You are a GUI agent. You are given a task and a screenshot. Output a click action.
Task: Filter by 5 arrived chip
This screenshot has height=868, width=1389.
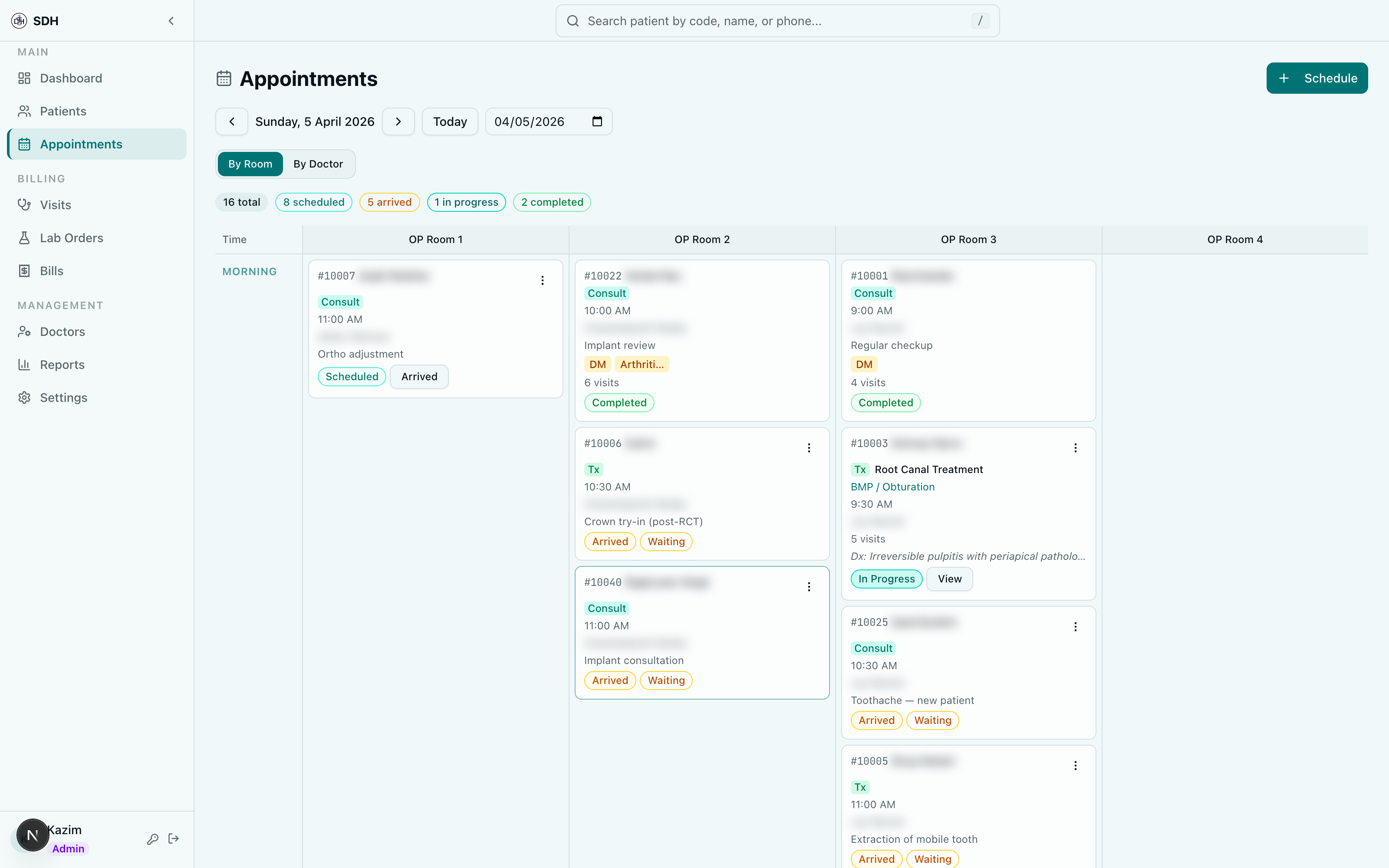tap(390, 202)
